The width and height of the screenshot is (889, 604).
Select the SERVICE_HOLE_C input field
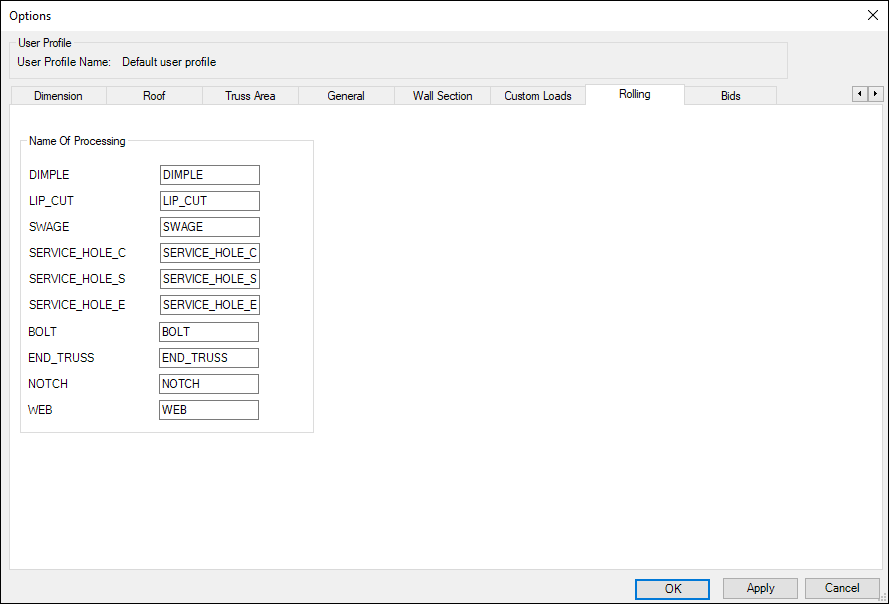click(209, 253)
